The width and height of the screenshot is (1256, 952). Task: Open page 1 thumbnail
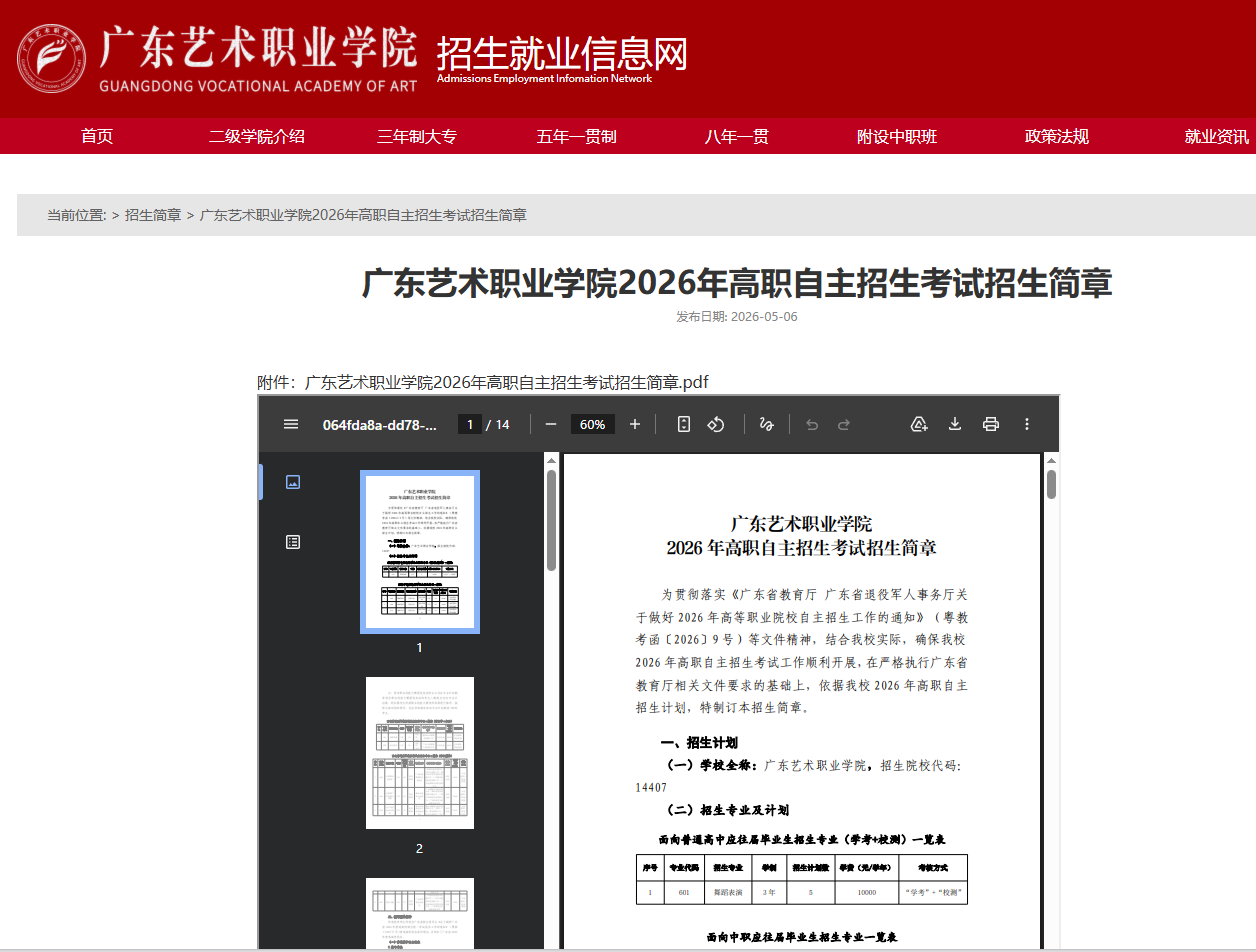pos(420,552)
